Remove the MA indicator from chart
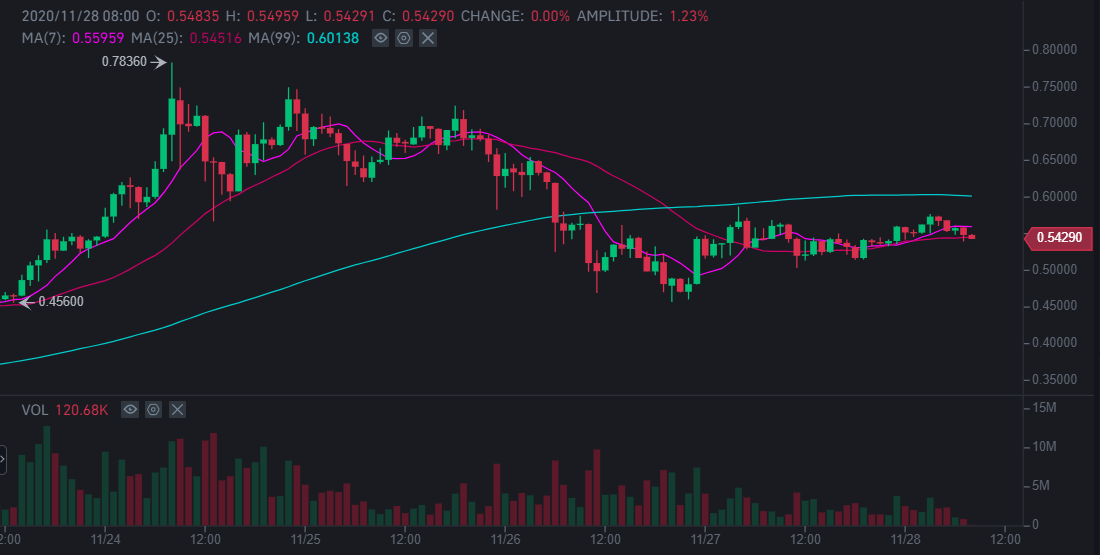 pyautogui.click(x=428, y=38)
